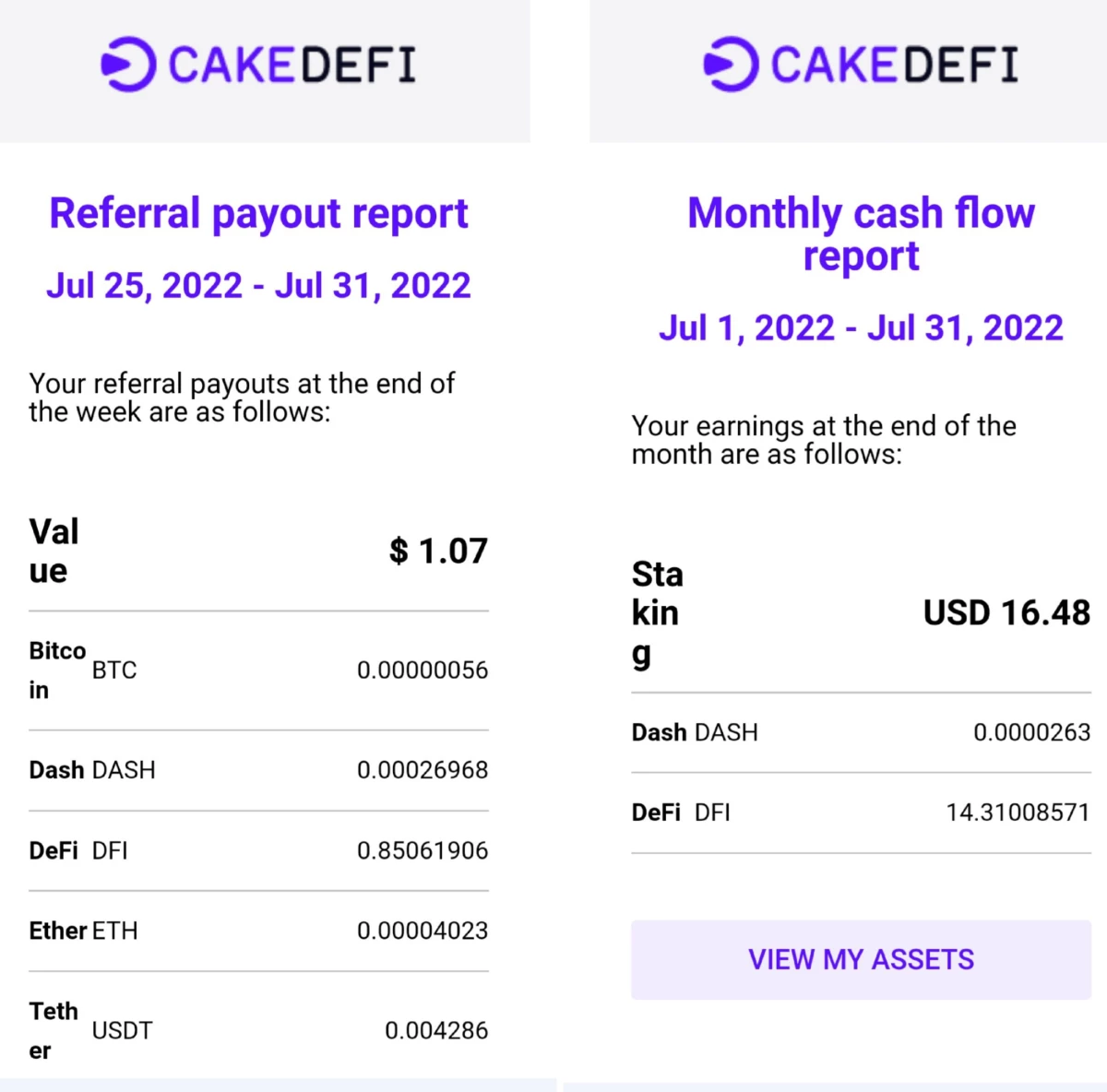Click the DeFi DFI amount 0.85061906
This screenshot has width=1107, height=1092.
pyautogui.click(x=423, y=850)
